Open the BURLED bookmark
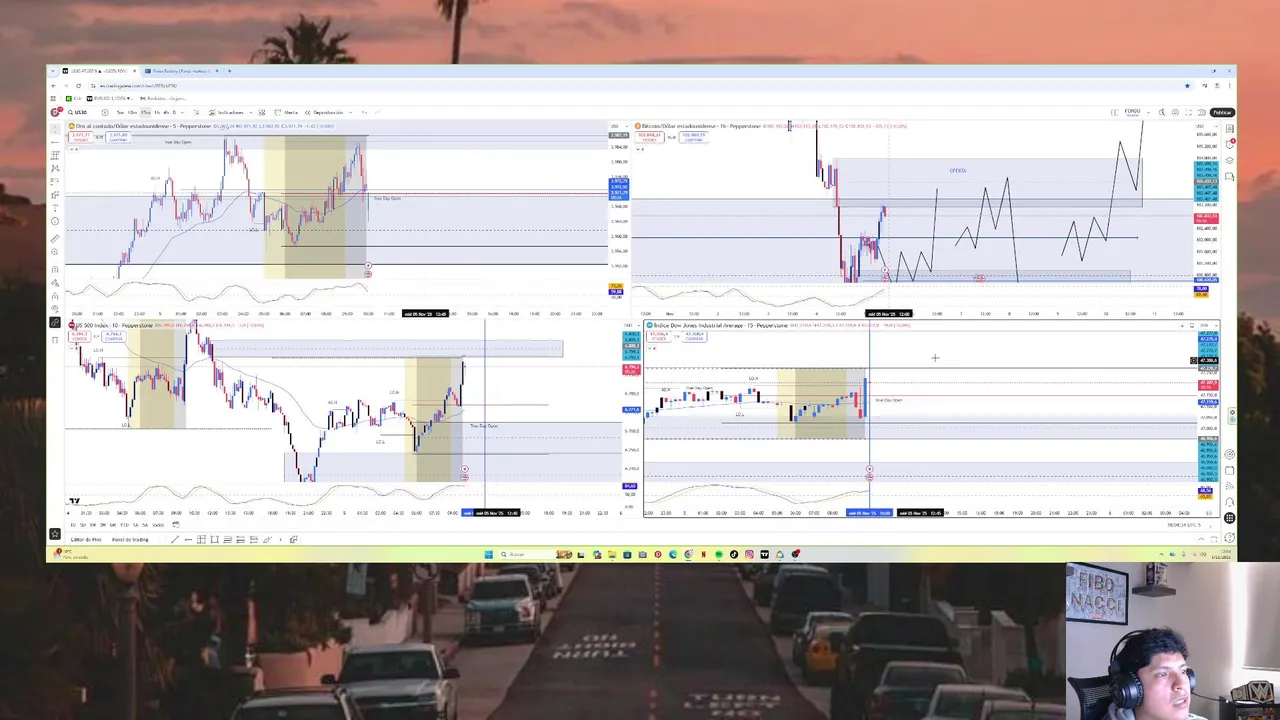 109,99
